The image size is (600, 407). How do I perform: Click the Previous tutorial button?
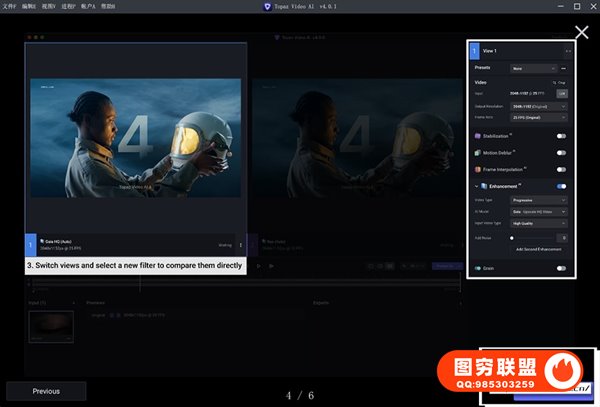click(x=46, y=391)
